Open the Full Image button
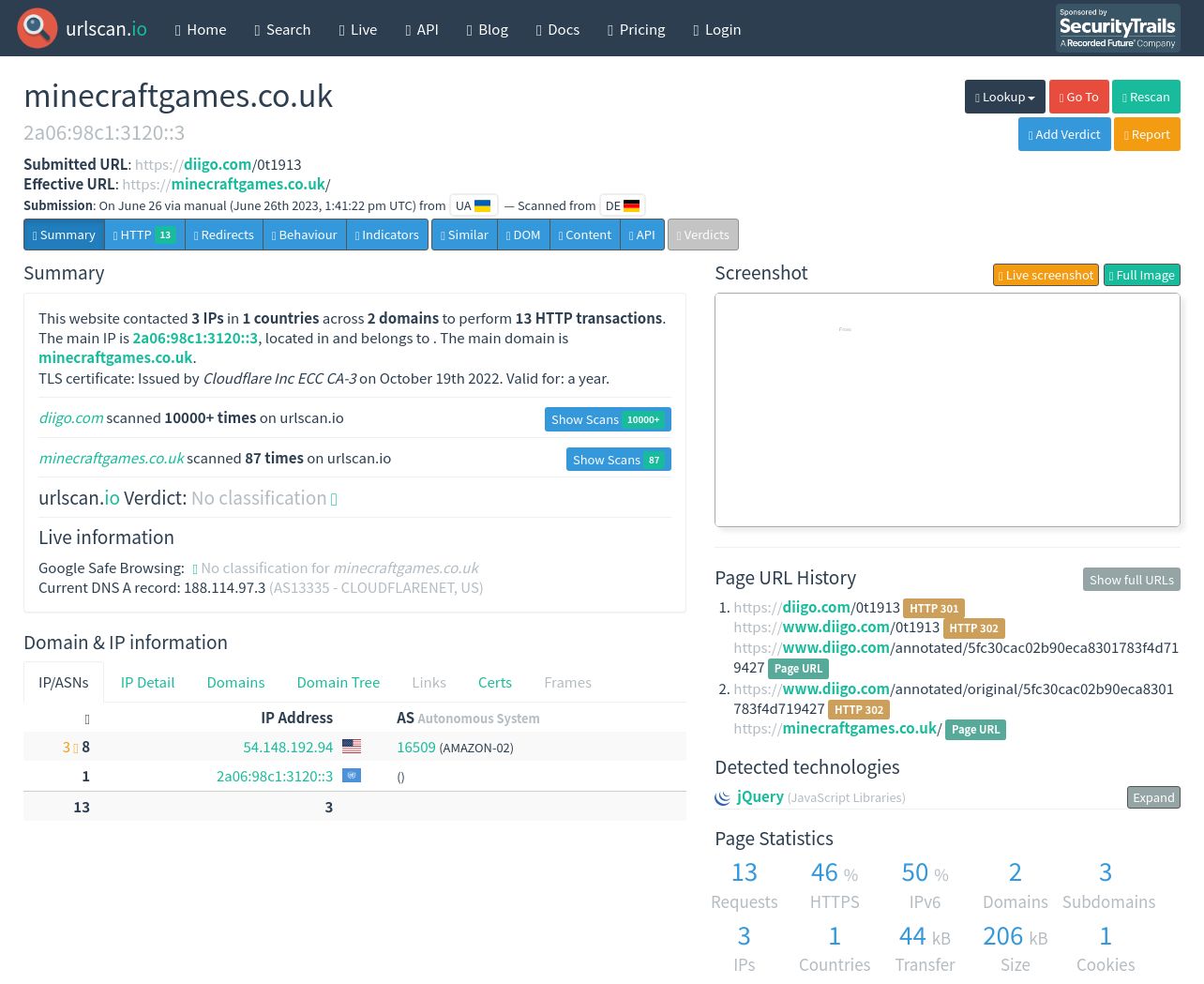The image size is (1204, 984). coord(1142,275)
